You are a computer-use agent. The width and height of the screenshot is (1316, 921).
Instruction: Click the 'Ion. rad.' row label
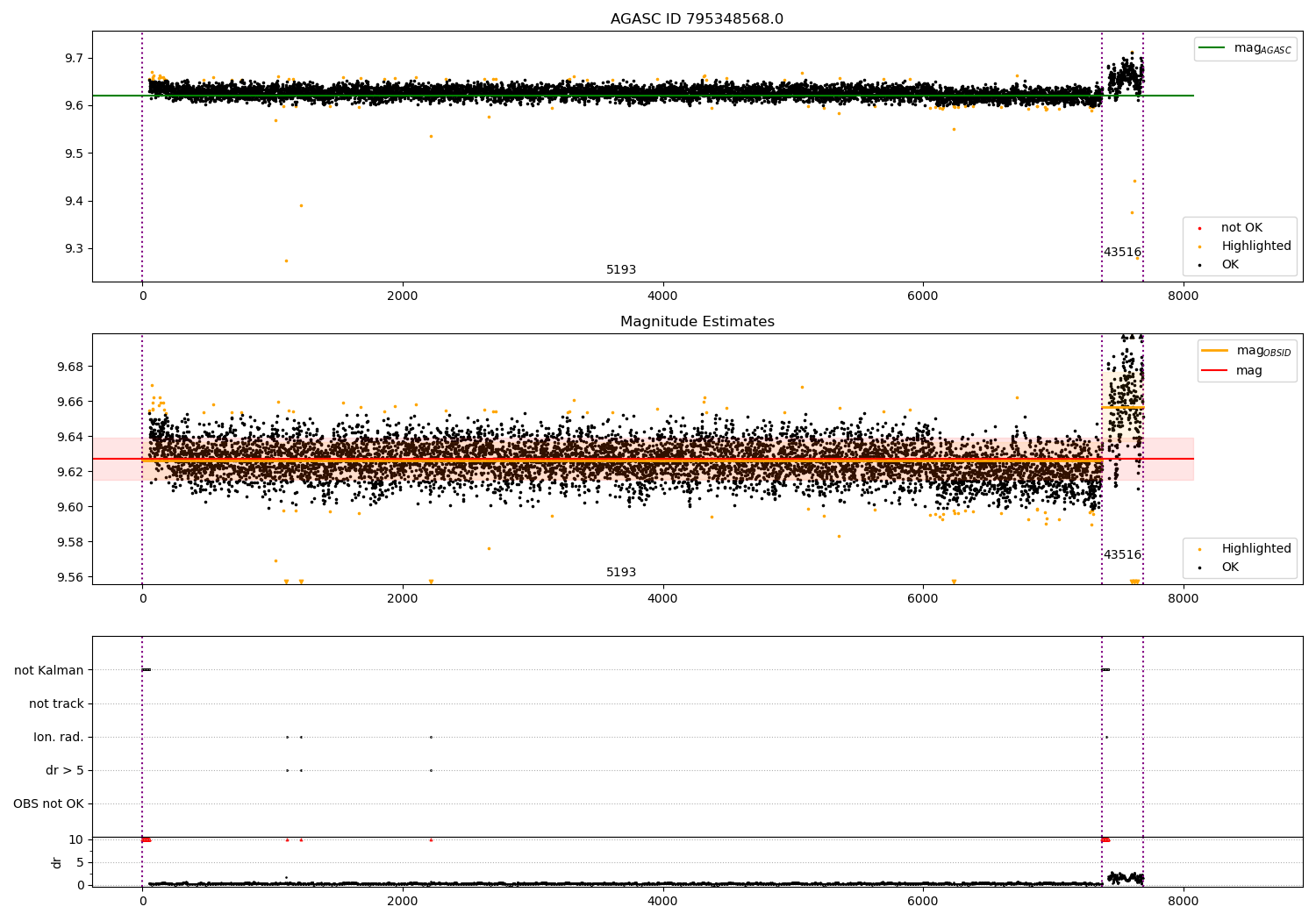pyautogui.click(x=59, y=737)
